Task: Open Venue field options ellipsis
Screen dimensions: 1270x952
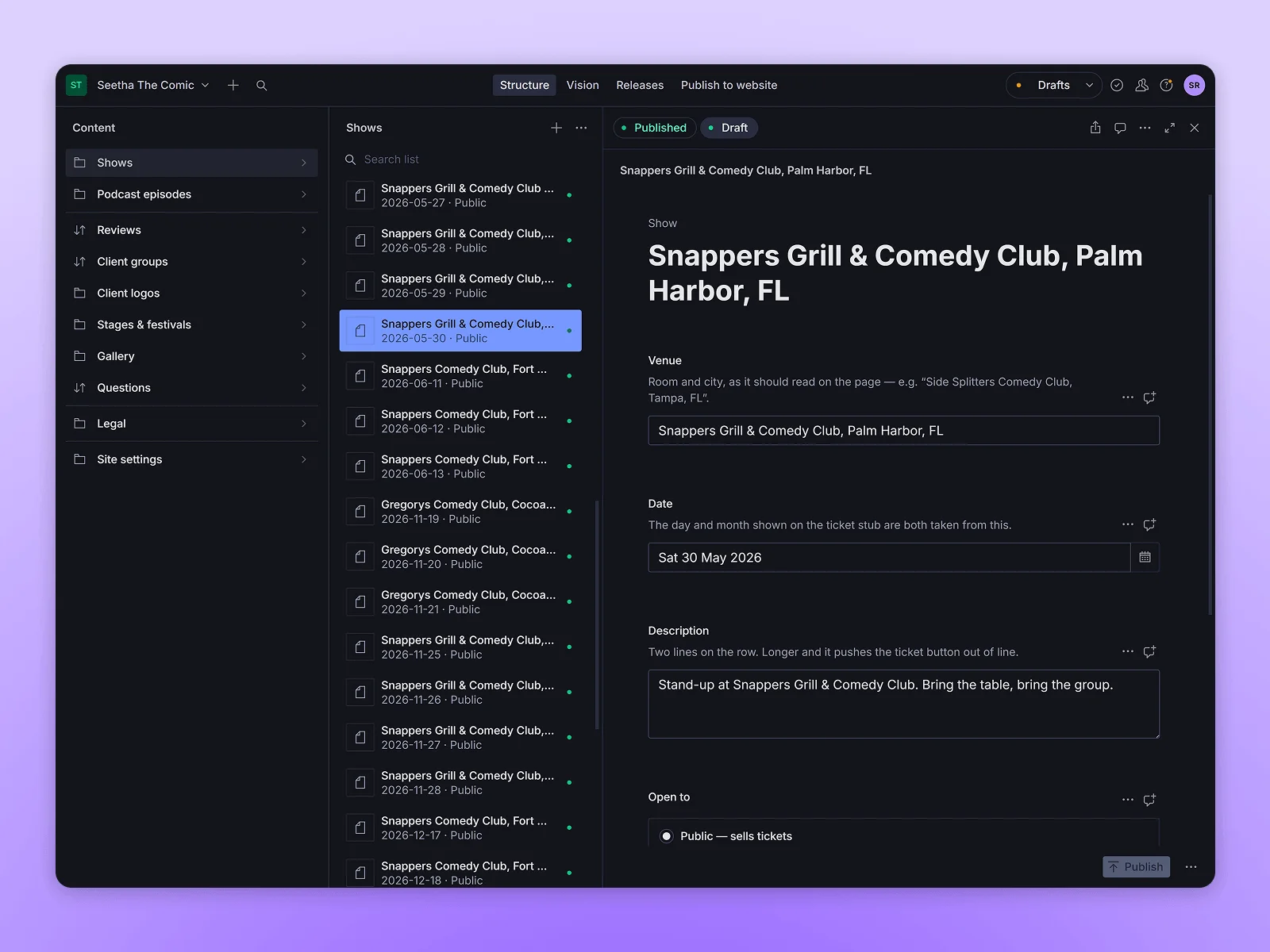Action: pyautogui.click(x=1127, y=397)
